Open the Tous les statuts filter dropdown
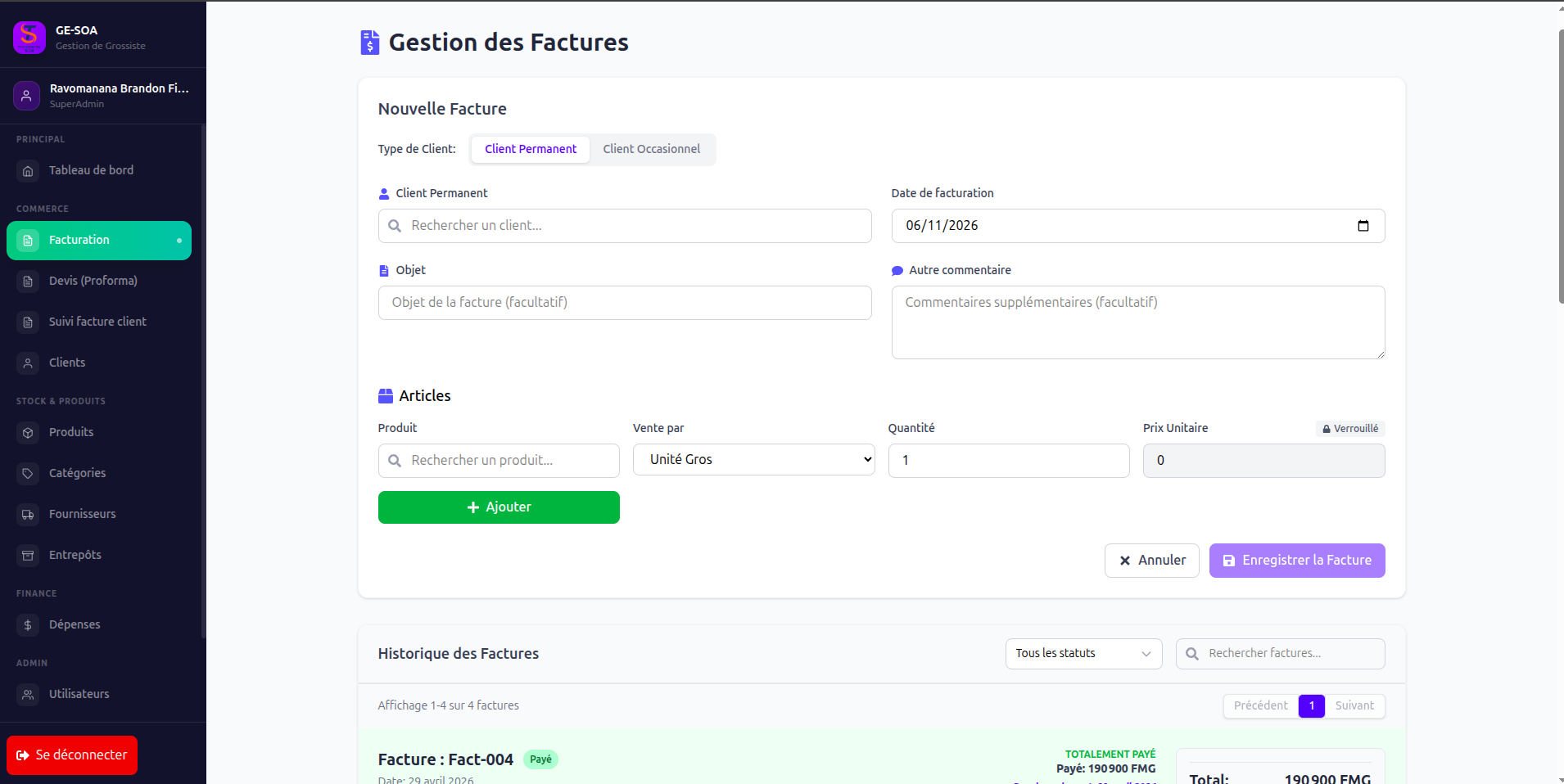This screenshot has height=784, width=1564. 1084,654
